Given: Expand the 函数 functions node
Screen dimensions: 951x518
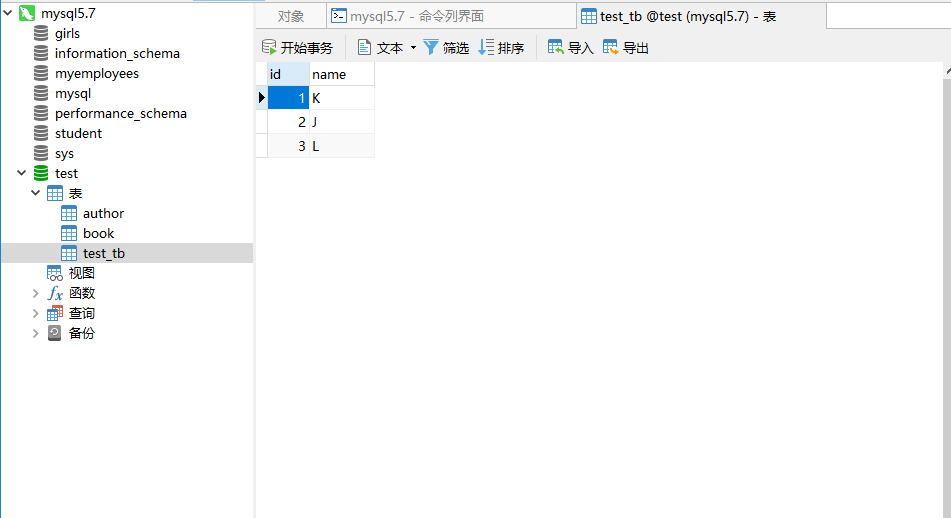Looking at the screenshot, I should coord(35,294).
